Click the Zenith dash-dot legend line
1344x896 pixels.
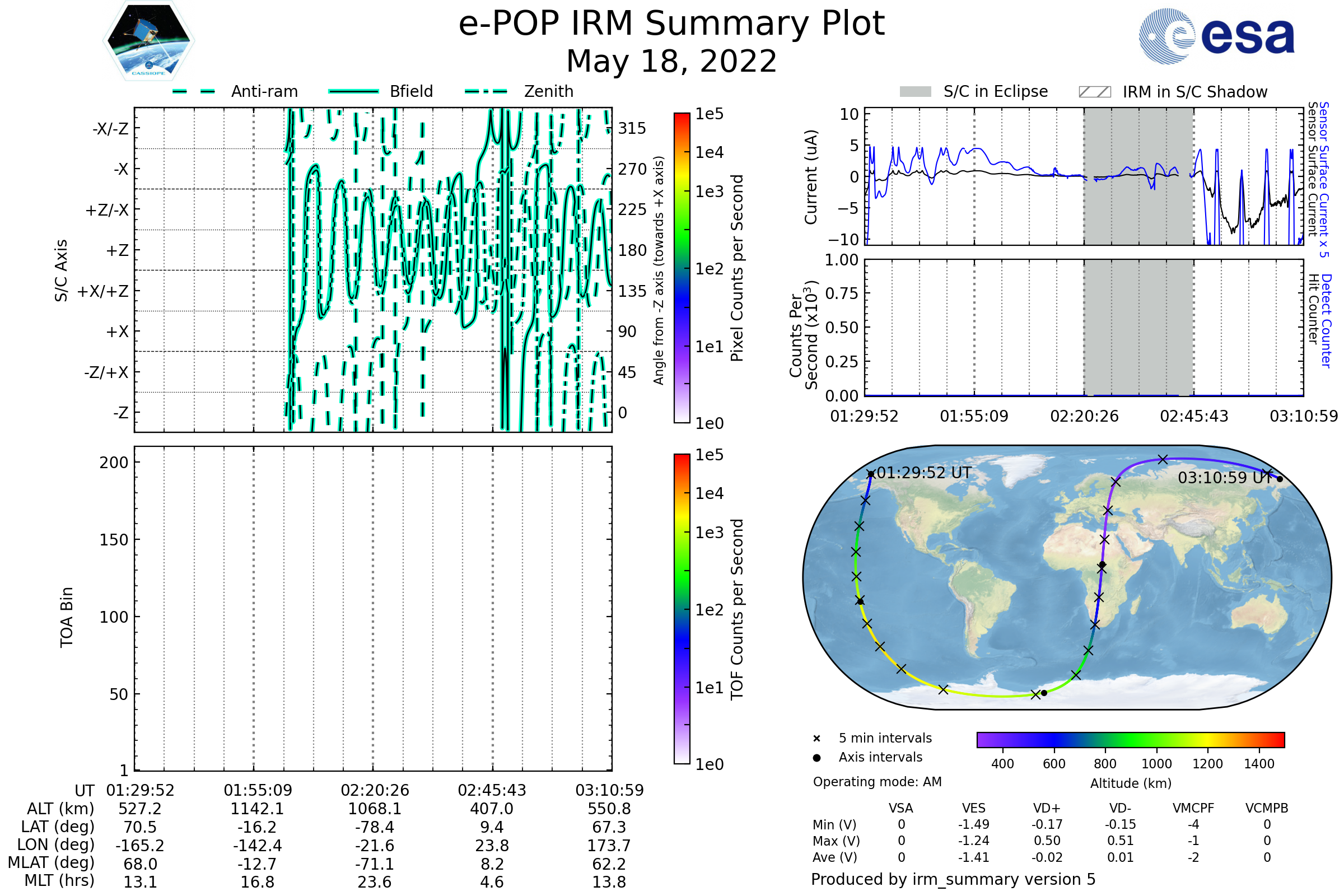[486, 91]
